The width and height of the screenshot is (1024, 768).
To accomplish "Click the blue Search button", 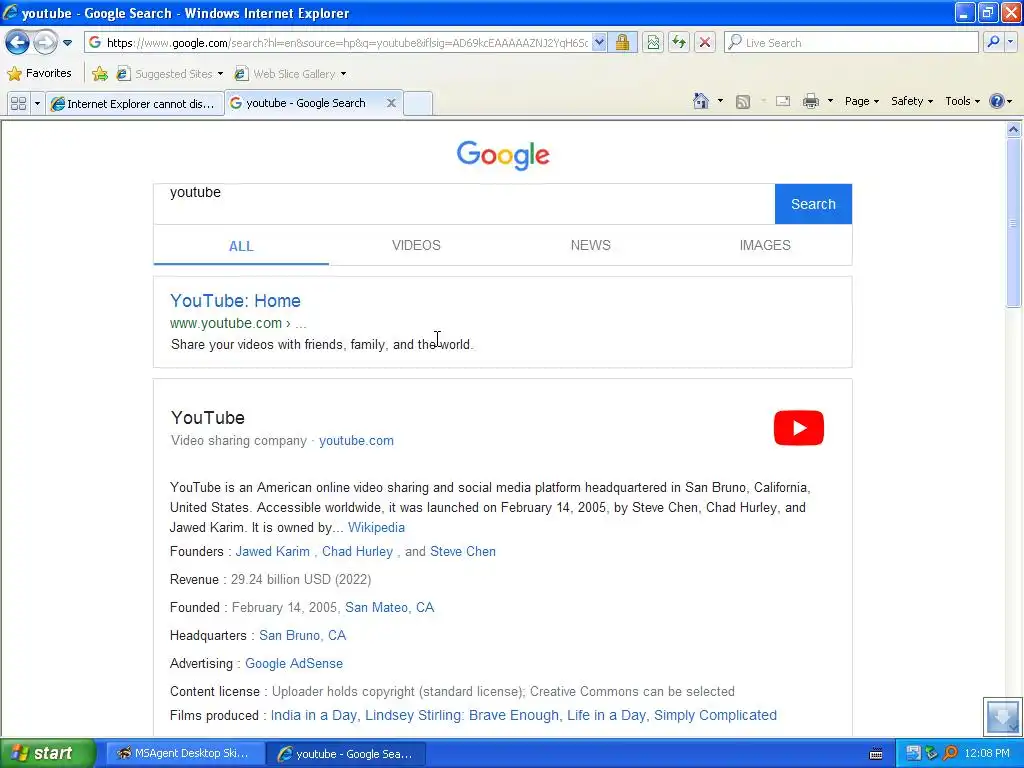I will tap(813, 204).
